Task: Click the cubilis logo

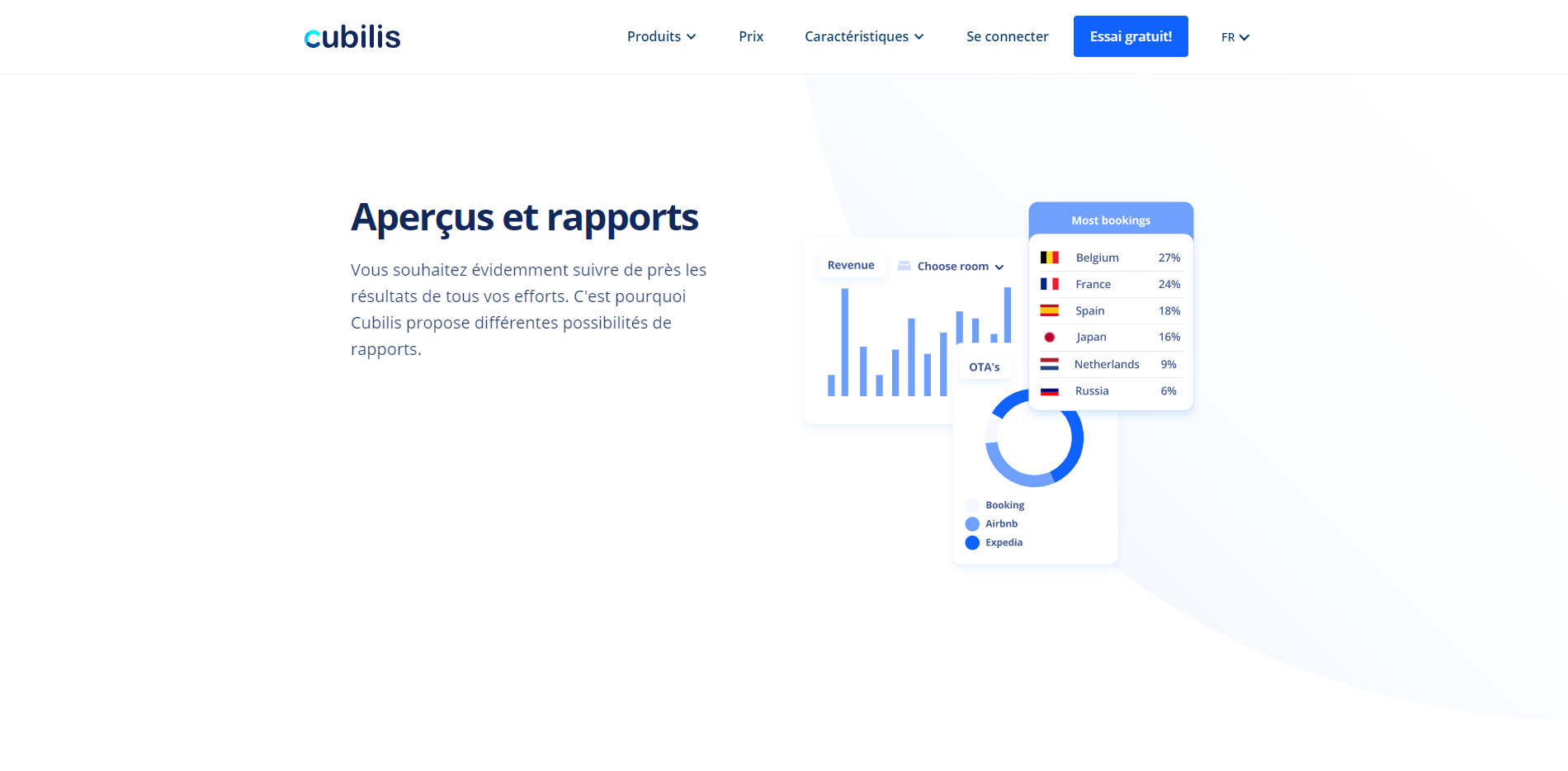Action: click(352, 36)
